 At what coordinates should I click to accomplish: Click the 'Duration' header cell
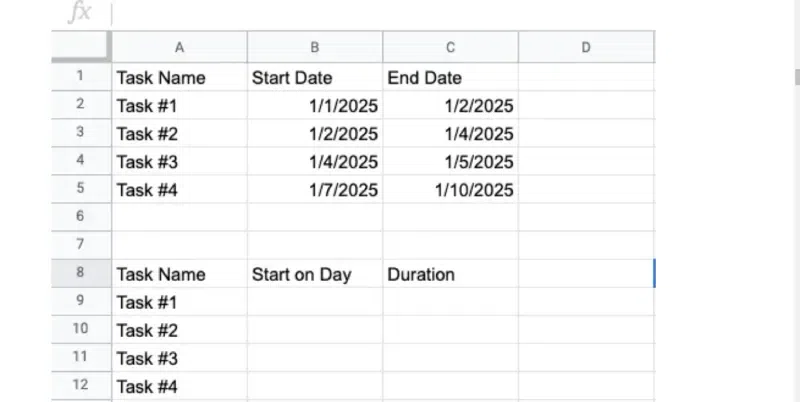point(450,274)
